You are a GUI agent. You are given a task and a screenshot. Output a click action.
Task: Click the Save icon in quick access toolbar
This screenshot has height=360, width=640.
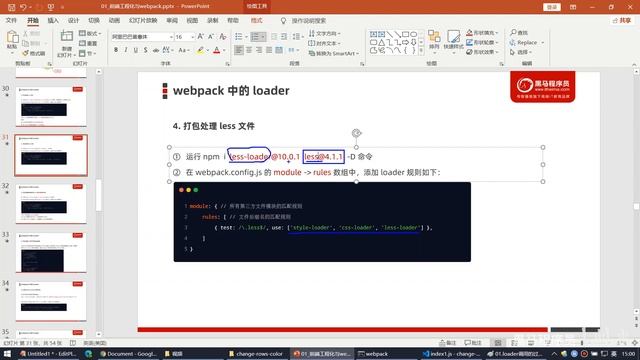click(11, 7)
